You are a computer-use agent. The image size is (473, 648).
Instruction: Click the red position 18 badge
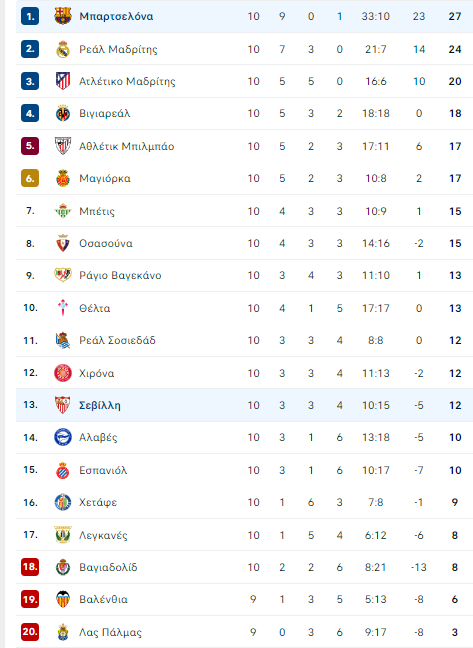click(30, 567)
